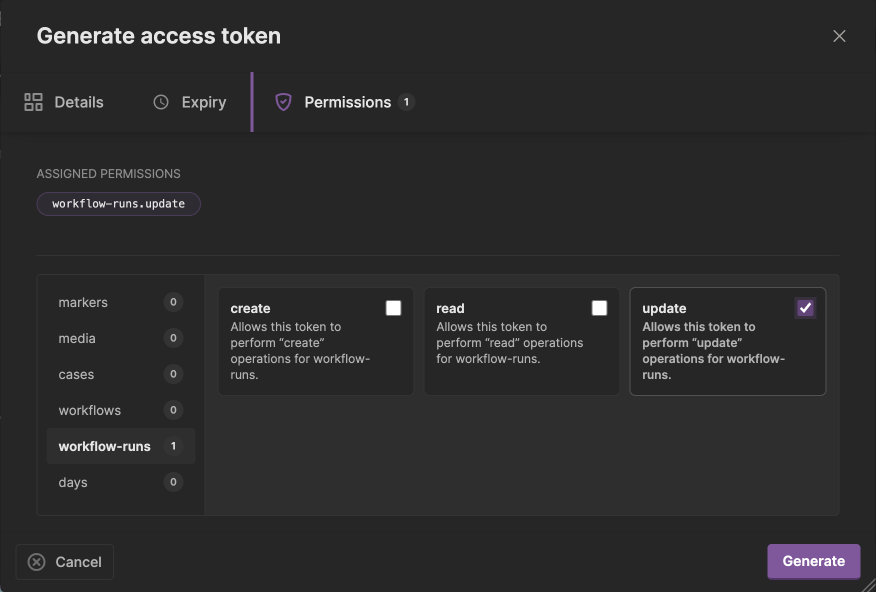Click the Permissions tab count badge

click(x=406, y=102)
